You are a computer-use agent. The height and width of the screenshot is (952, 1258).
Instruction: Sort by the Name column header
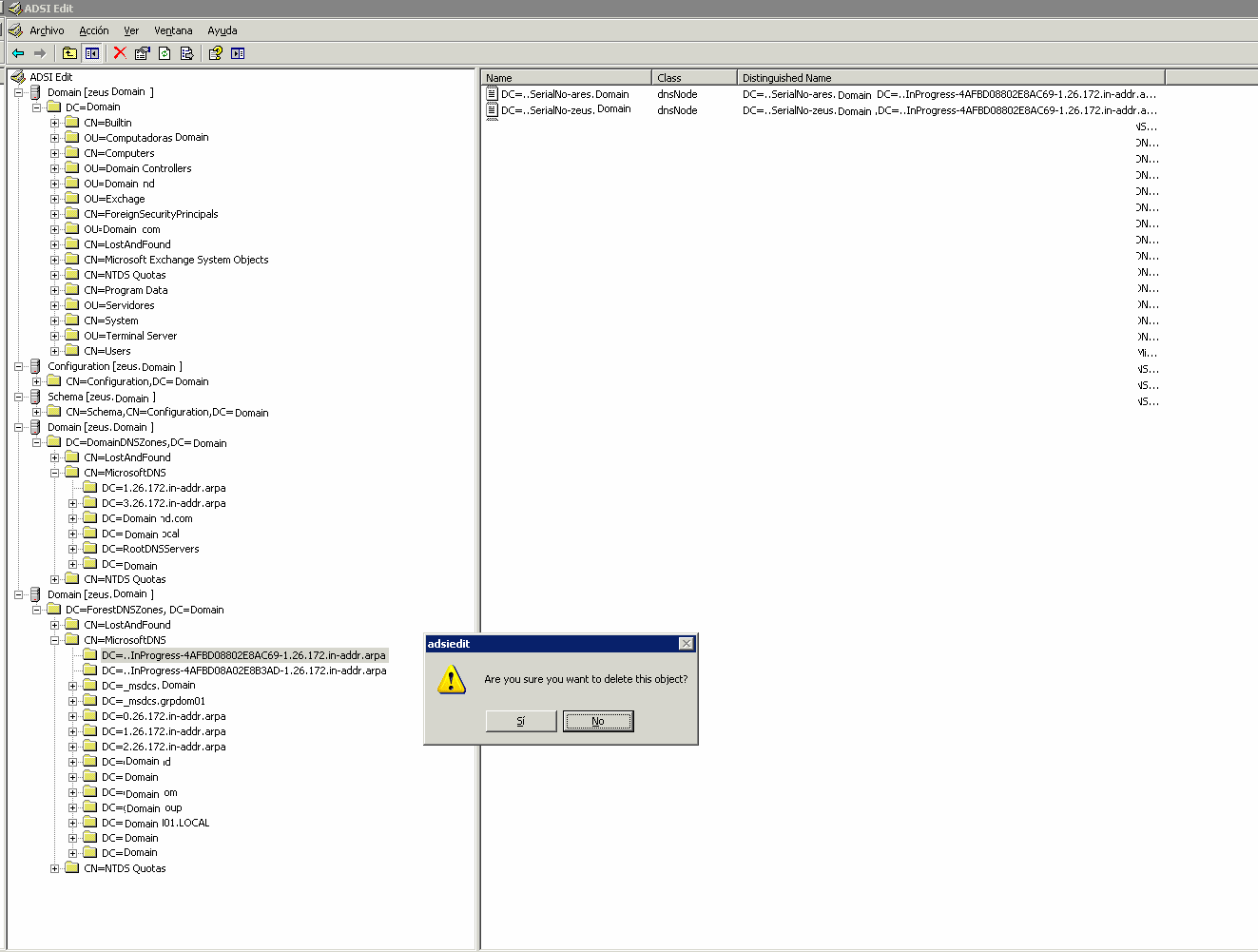[567, 78]
